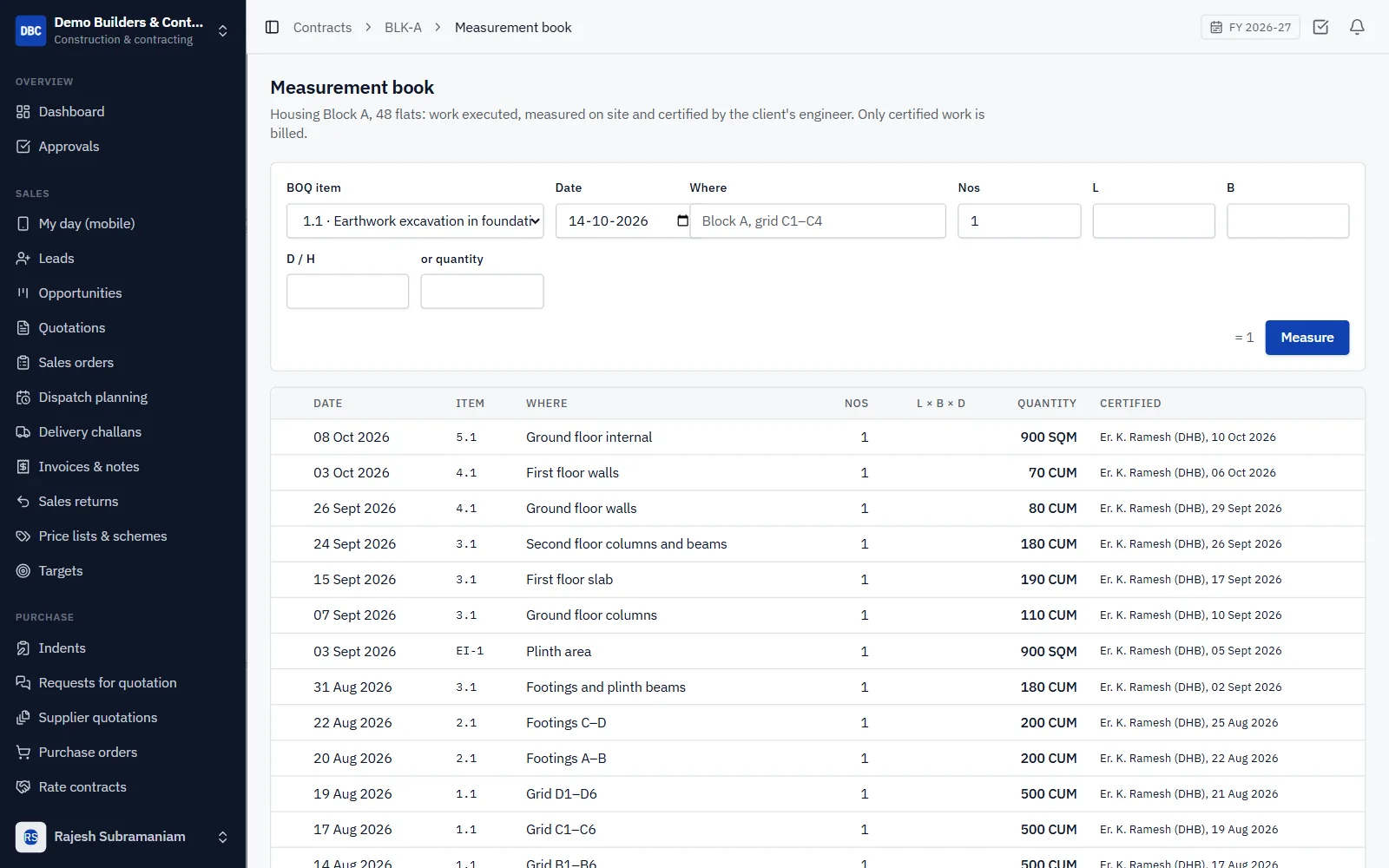Viewport: 1389px width, 868px height.
Task: Click the Rate contracts handshake icon
Action: tap(23, 787)
